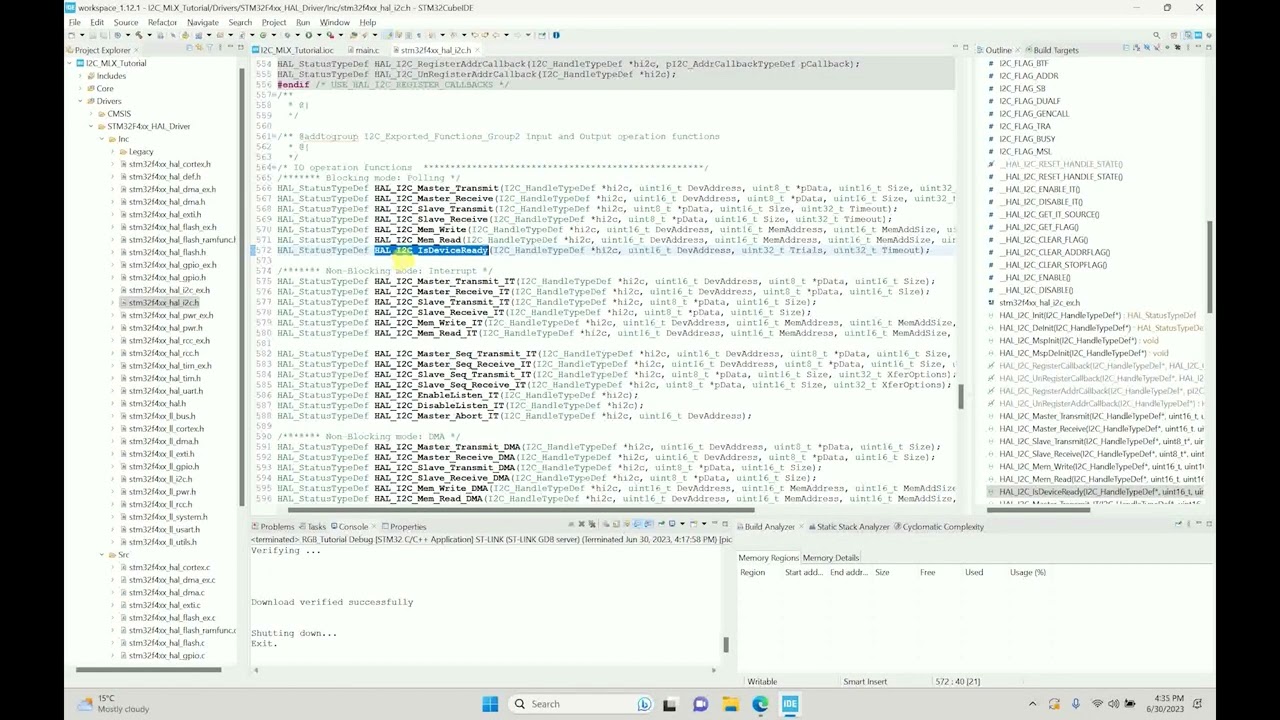Open the Refactor menu
The height and width of the screenshot is (720, 1280).
click(x=162, y=22)
